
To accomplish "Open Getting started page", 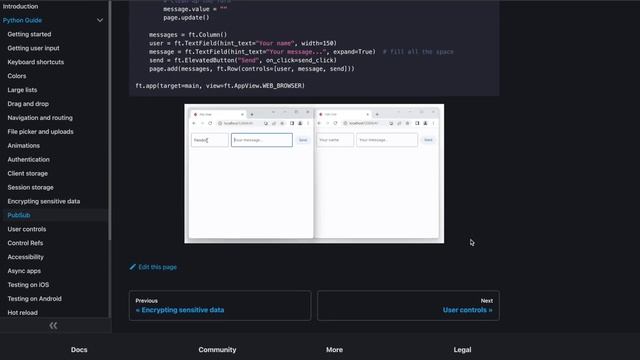I will pos(29,34).
